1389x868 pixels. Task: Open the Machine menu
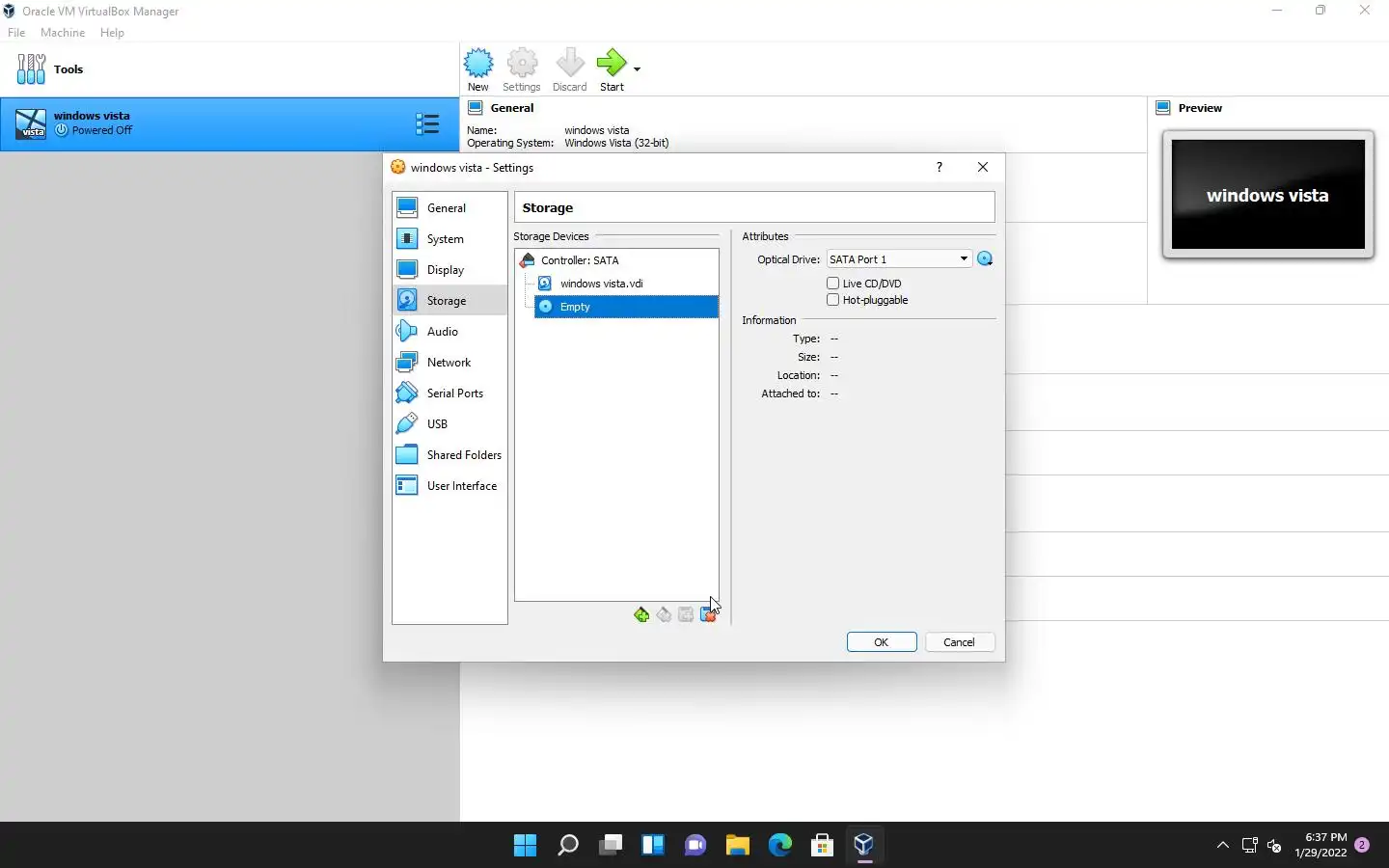click(63, 33)
